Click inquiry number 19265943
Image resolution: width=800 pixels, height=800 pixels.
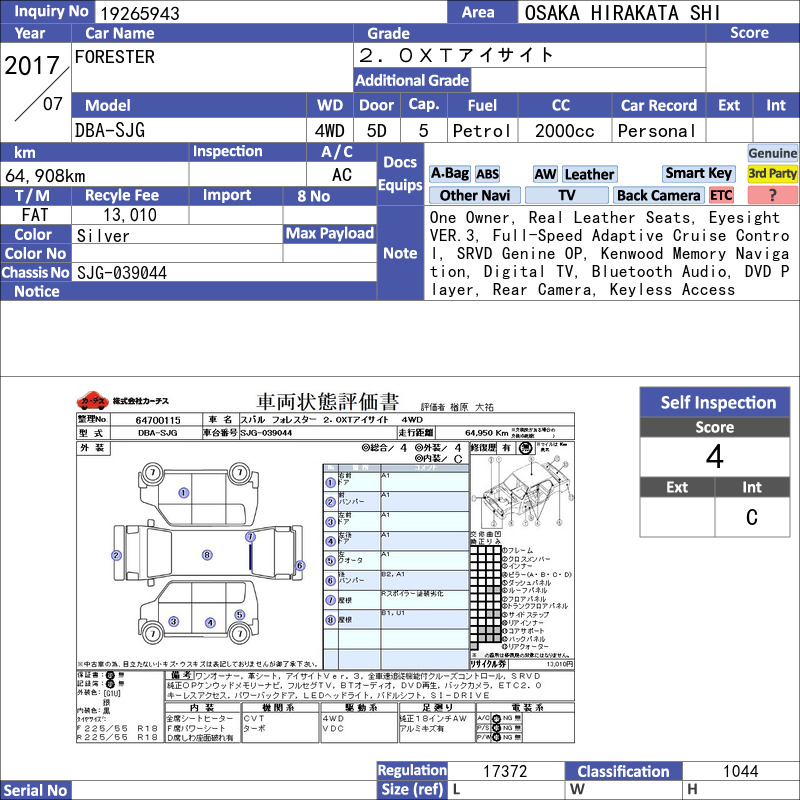[140, 13]
